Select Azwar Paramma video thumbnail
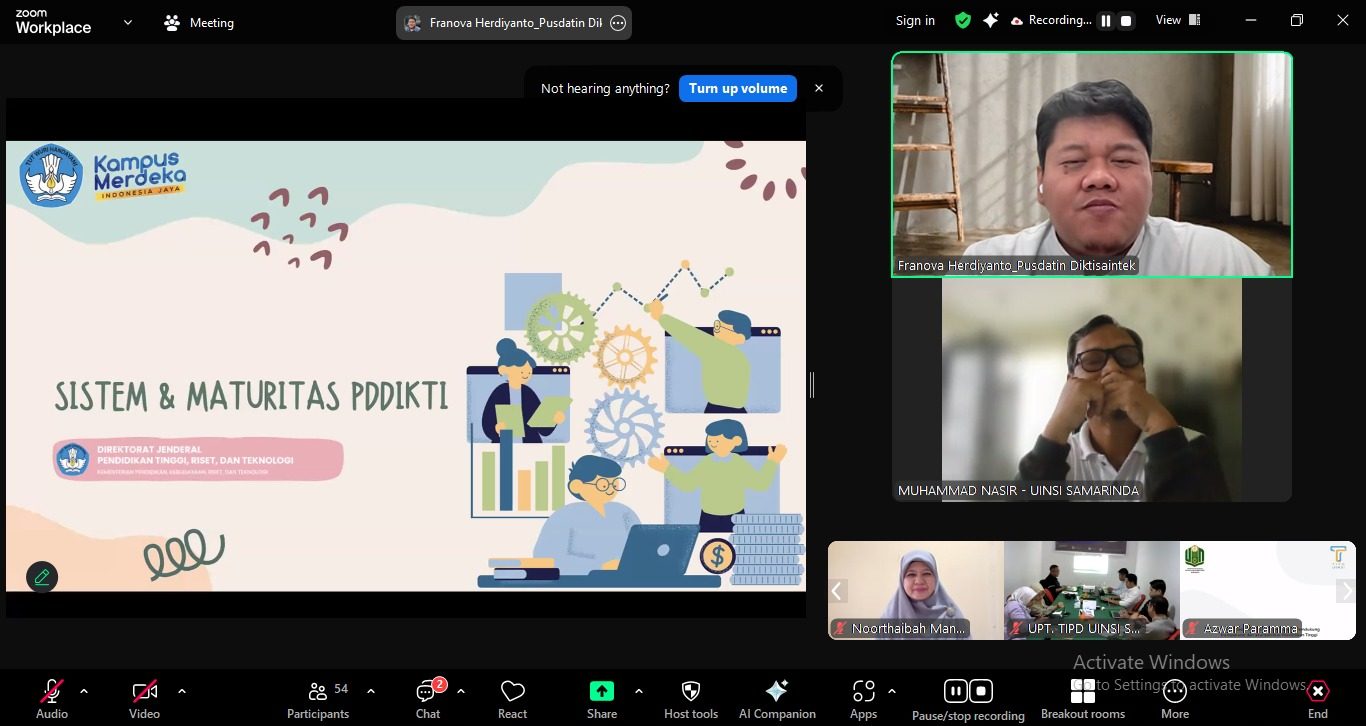 click(x=1268, y=590)
